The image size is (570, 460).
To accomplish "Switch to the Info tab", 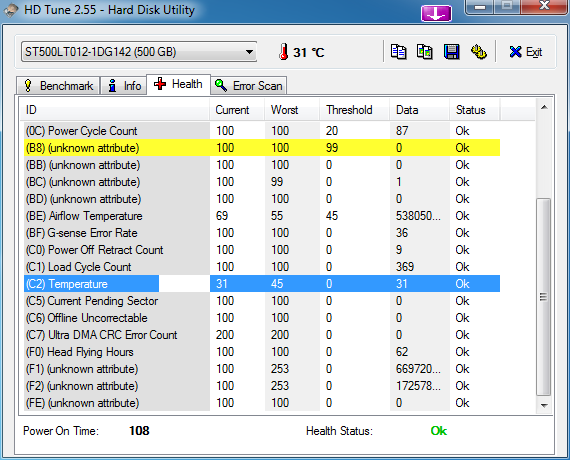I will click(124, 86).
